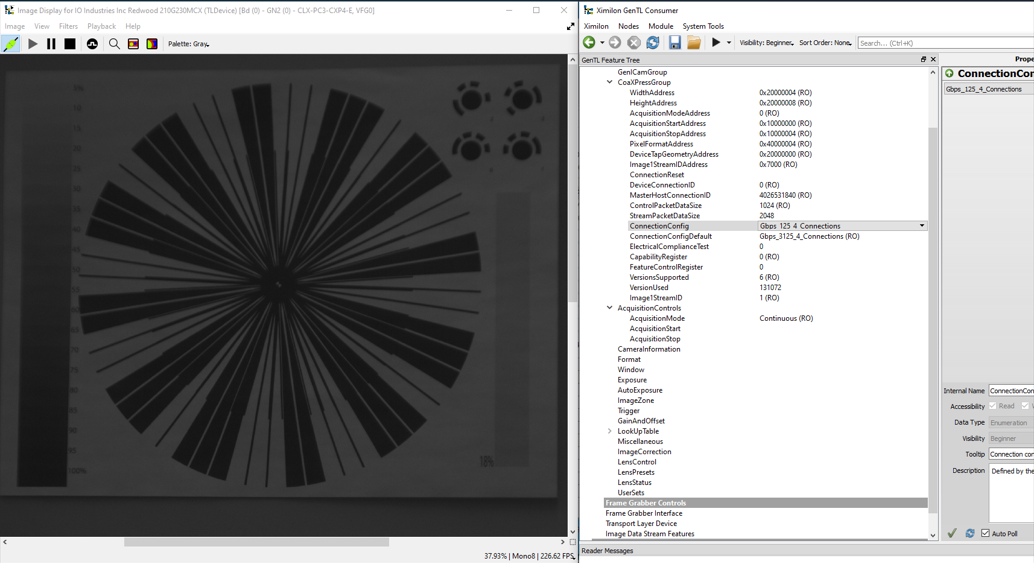Open the Visibility: Beginner dropdown
The width and height of the screenshot is (1034, 563).
point(766,43)
